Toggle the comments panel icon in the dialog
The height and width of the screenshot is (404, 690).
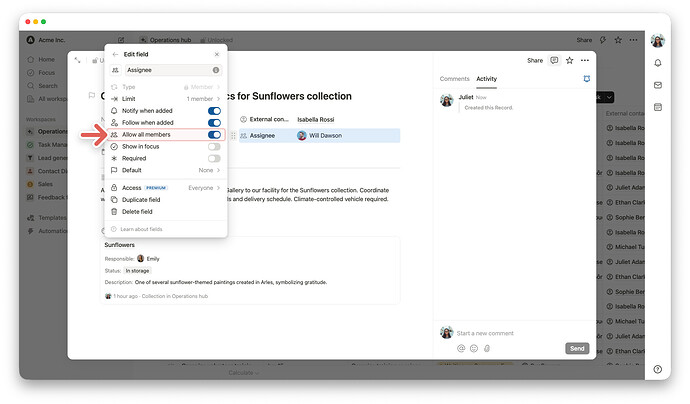(554, 60)
